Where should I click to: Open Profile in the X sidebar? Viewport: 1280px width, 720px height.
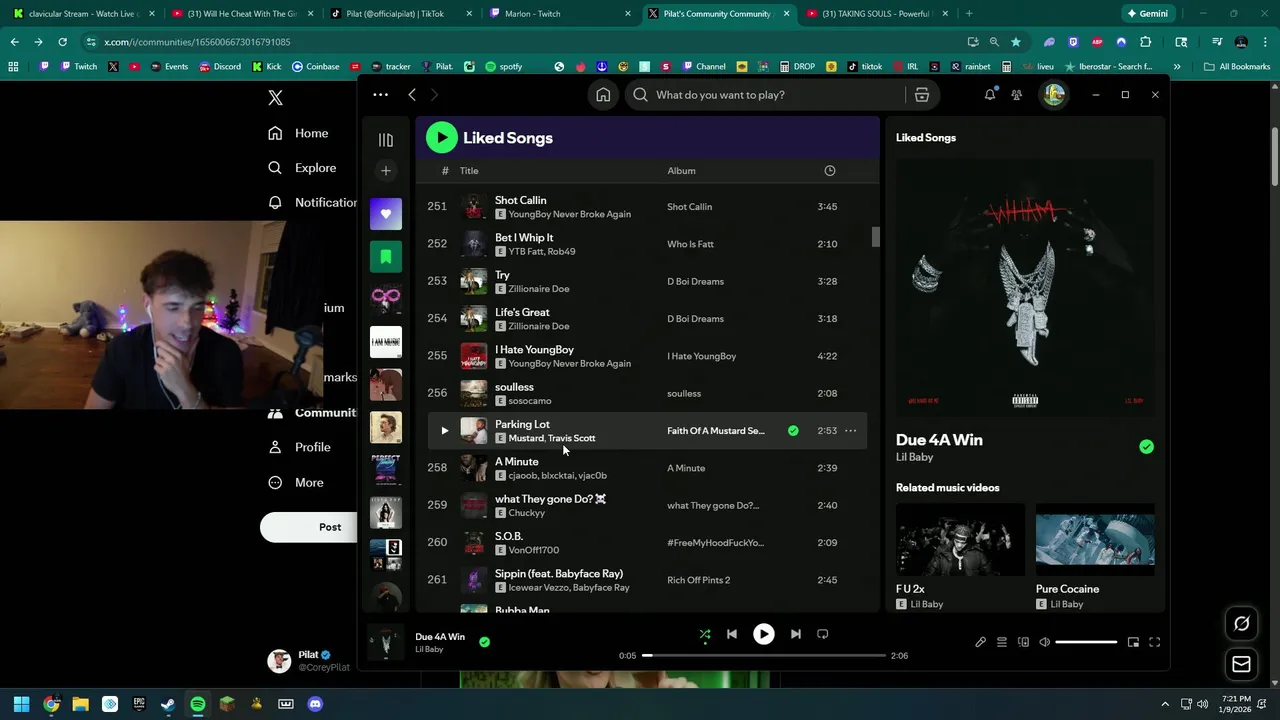(x=299, y=447)
